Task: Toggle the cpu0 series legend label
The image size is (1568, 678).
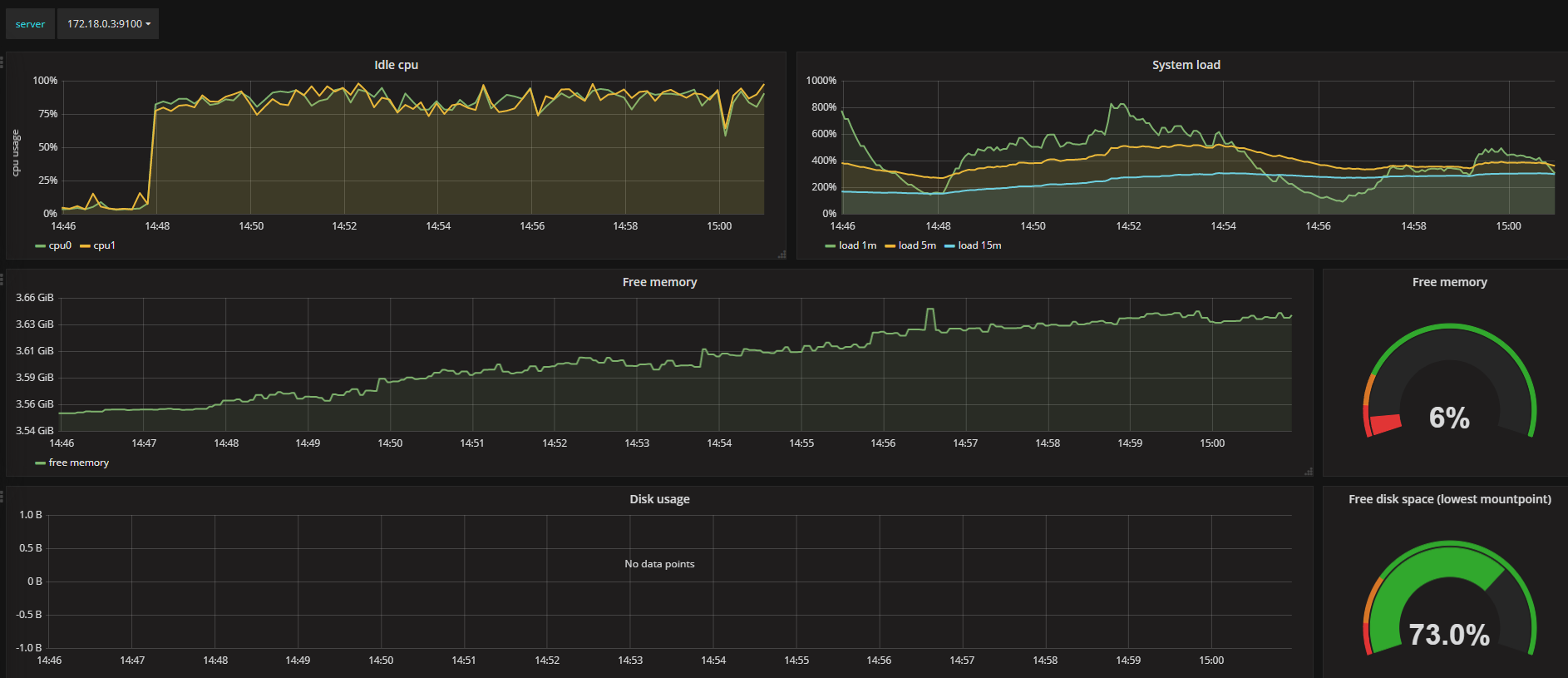Action: click(60, 245)
